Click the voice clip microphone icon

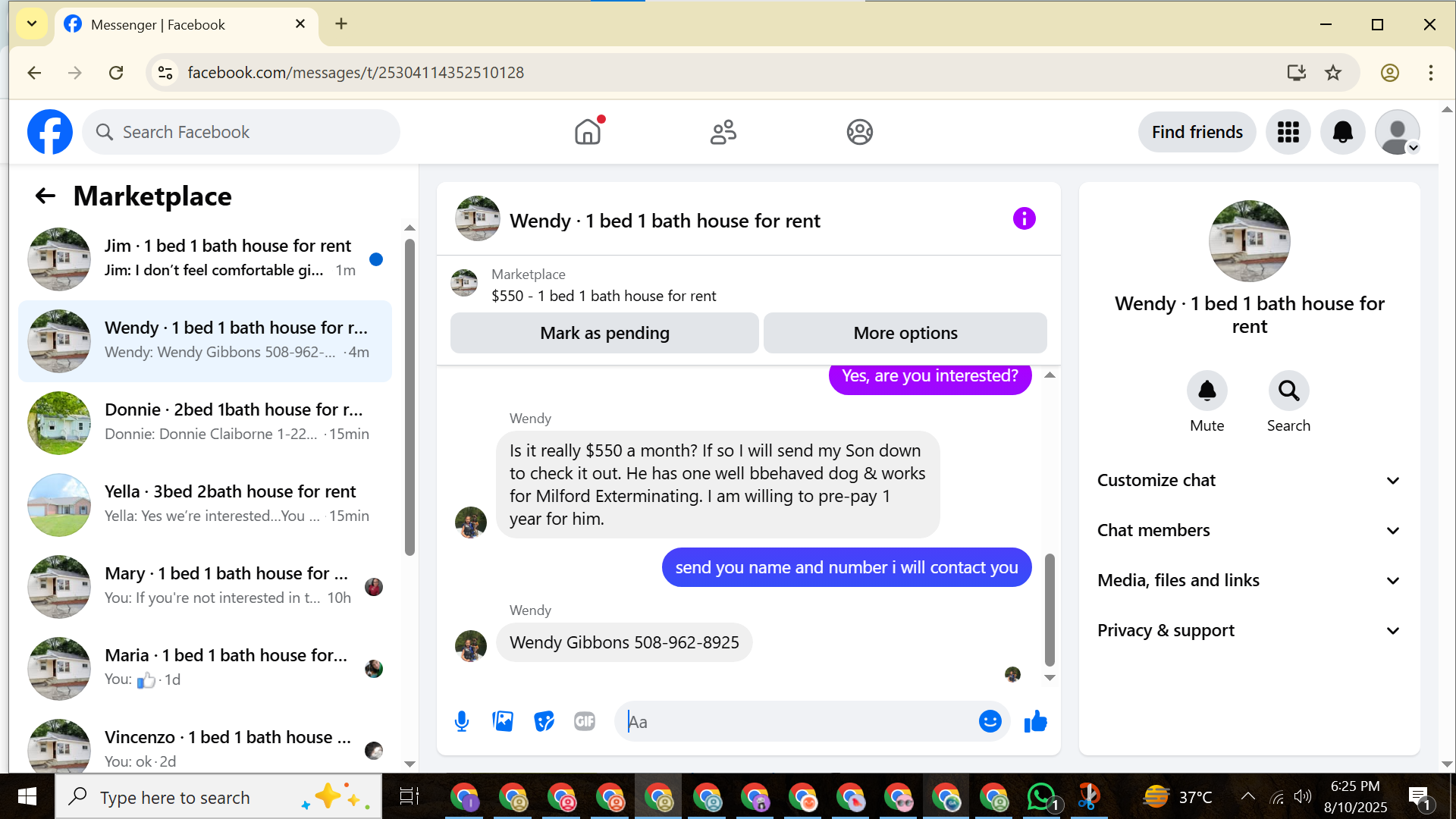click(x=461, y=721)
